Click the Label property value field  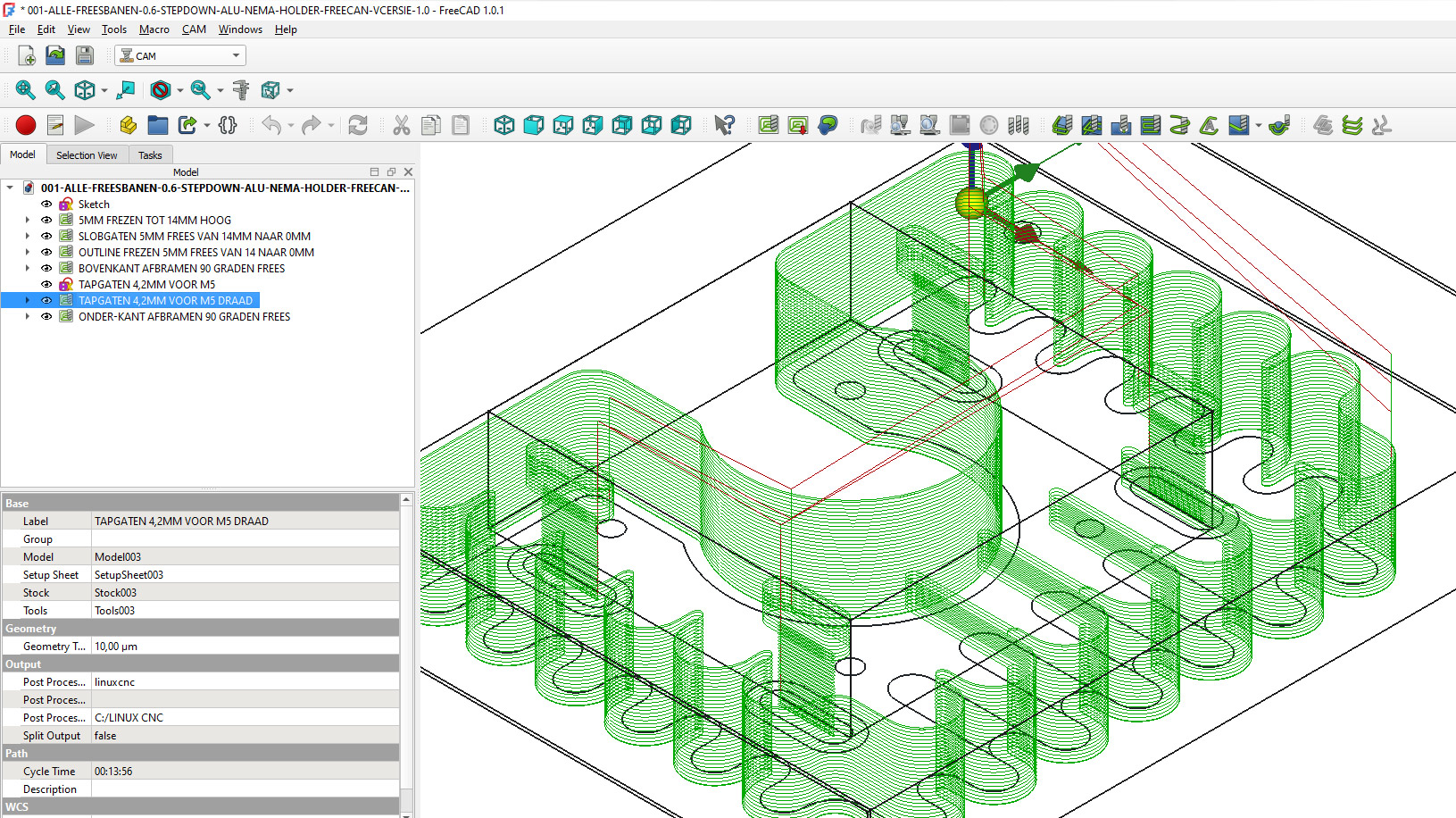245,522
